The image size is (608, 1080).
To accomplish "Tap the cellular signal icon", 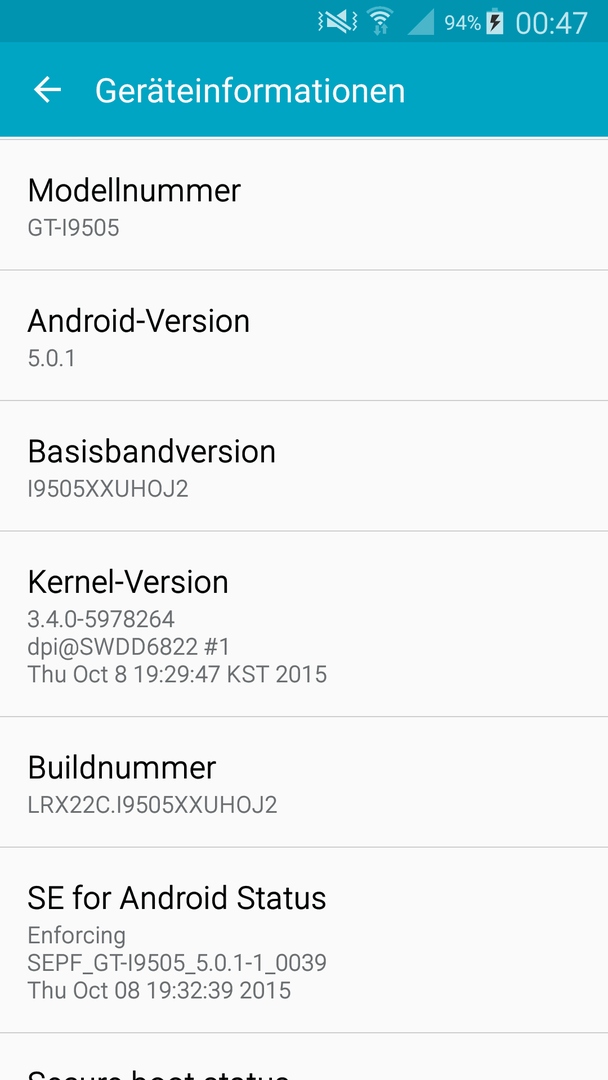I will click(x=421, y=22).
